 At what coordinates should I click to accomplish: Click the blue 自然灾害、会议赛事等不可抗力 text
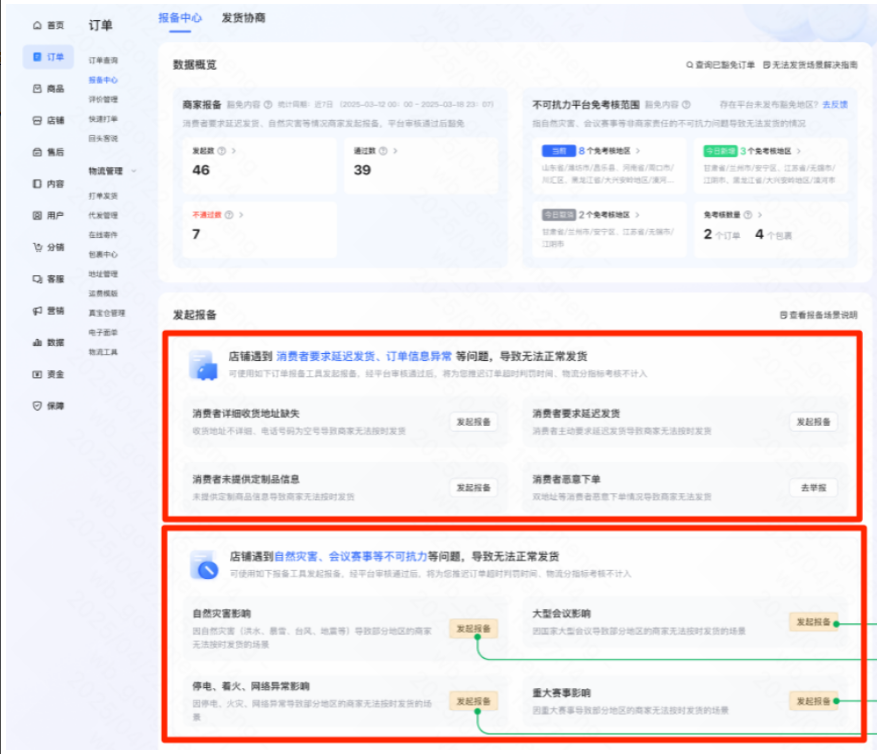click(x=351, y=556)
